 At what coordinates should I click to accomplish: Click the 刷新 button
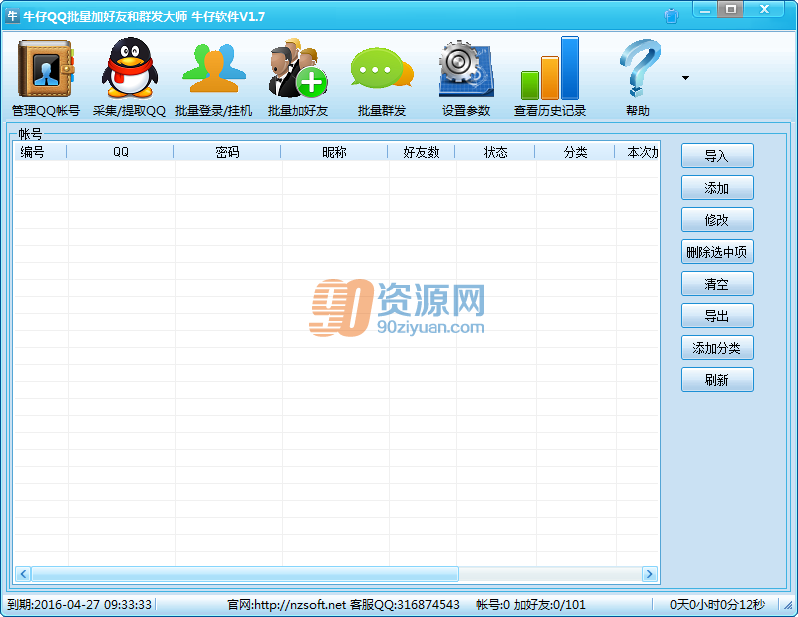717,380
